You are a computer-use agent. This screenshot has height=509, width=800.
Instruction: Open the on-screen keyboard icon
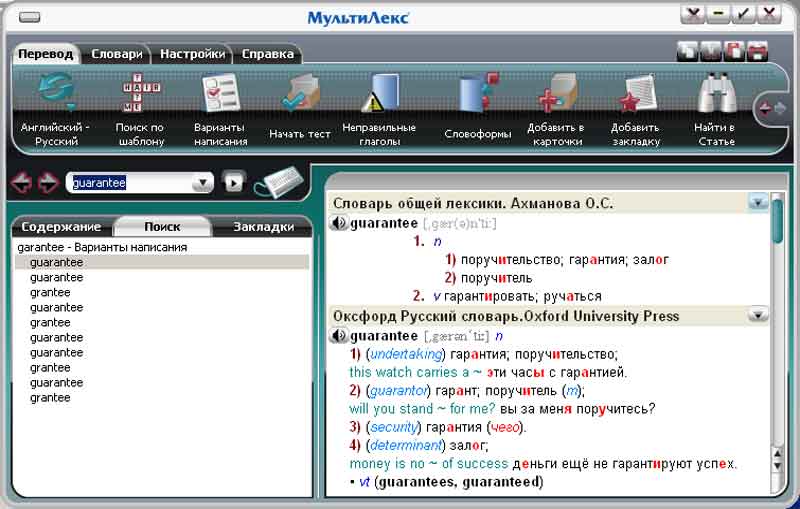(x=281, y=182)
